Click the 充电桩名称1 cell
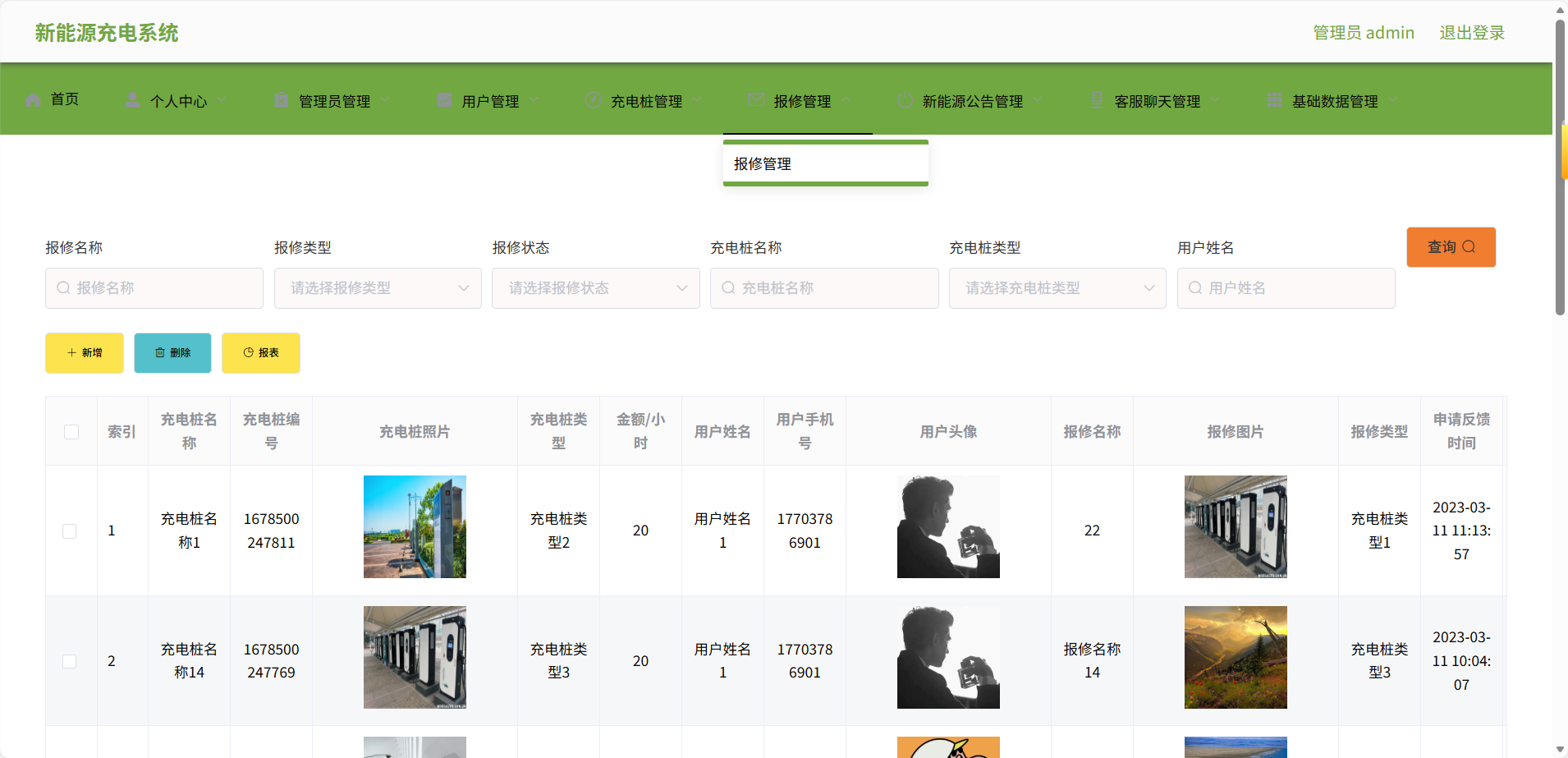Viewport: 1568px width, 758px height. pos(189,531)
